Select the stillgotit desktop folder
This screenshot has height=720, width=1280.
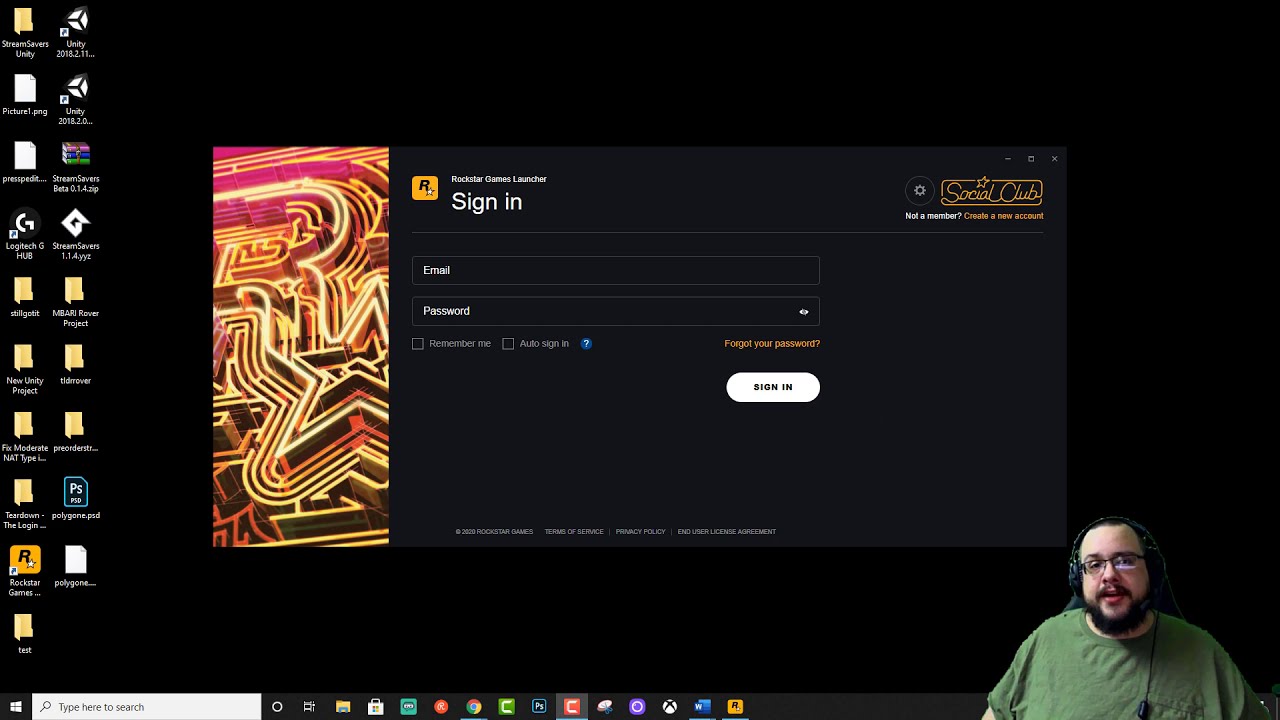(x=25, y=298)
